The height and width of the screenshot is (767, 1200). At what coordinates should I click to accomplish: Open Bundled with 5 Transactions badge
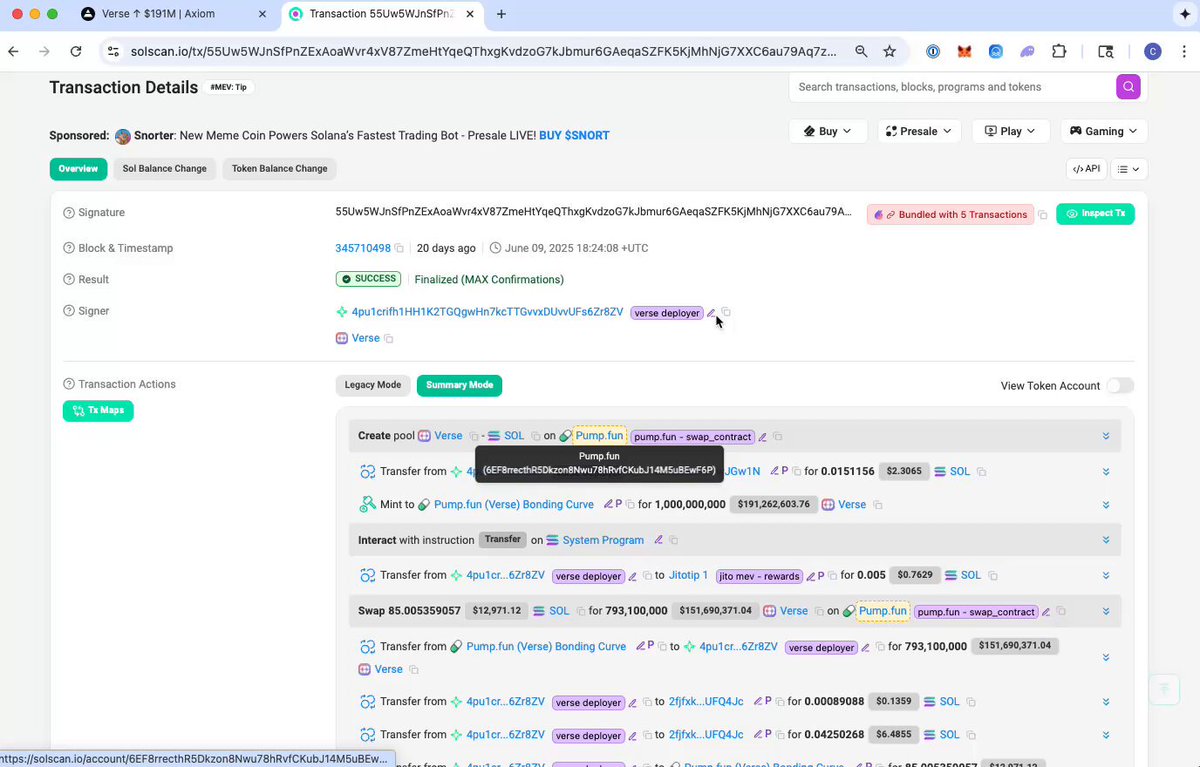click(x=950, y=214)
